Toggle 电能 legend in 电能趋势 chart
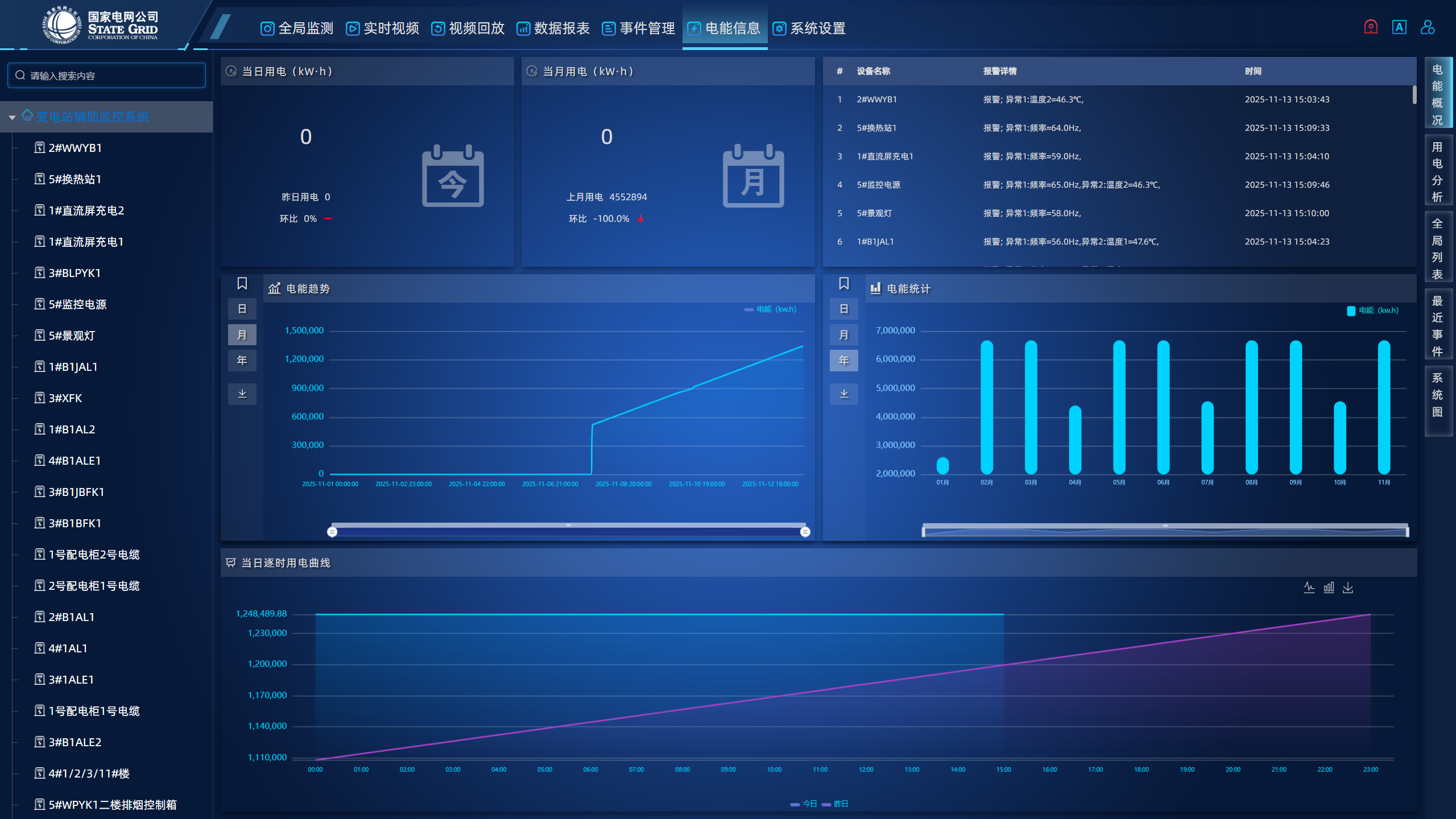Viewport: 1456px width, 819px height. [x=771, y=309]
